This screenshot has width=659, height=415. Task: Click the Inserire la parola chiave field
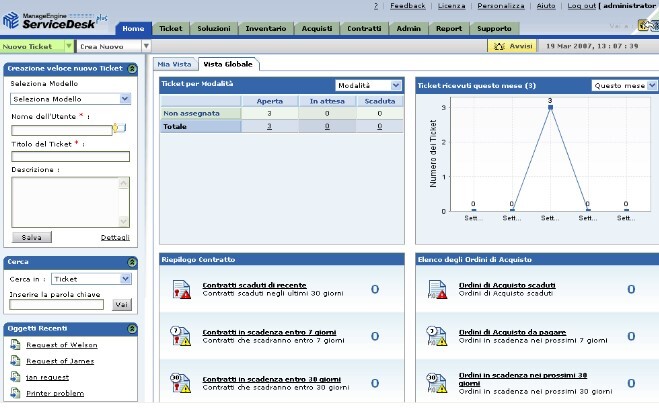pos(56,304)
